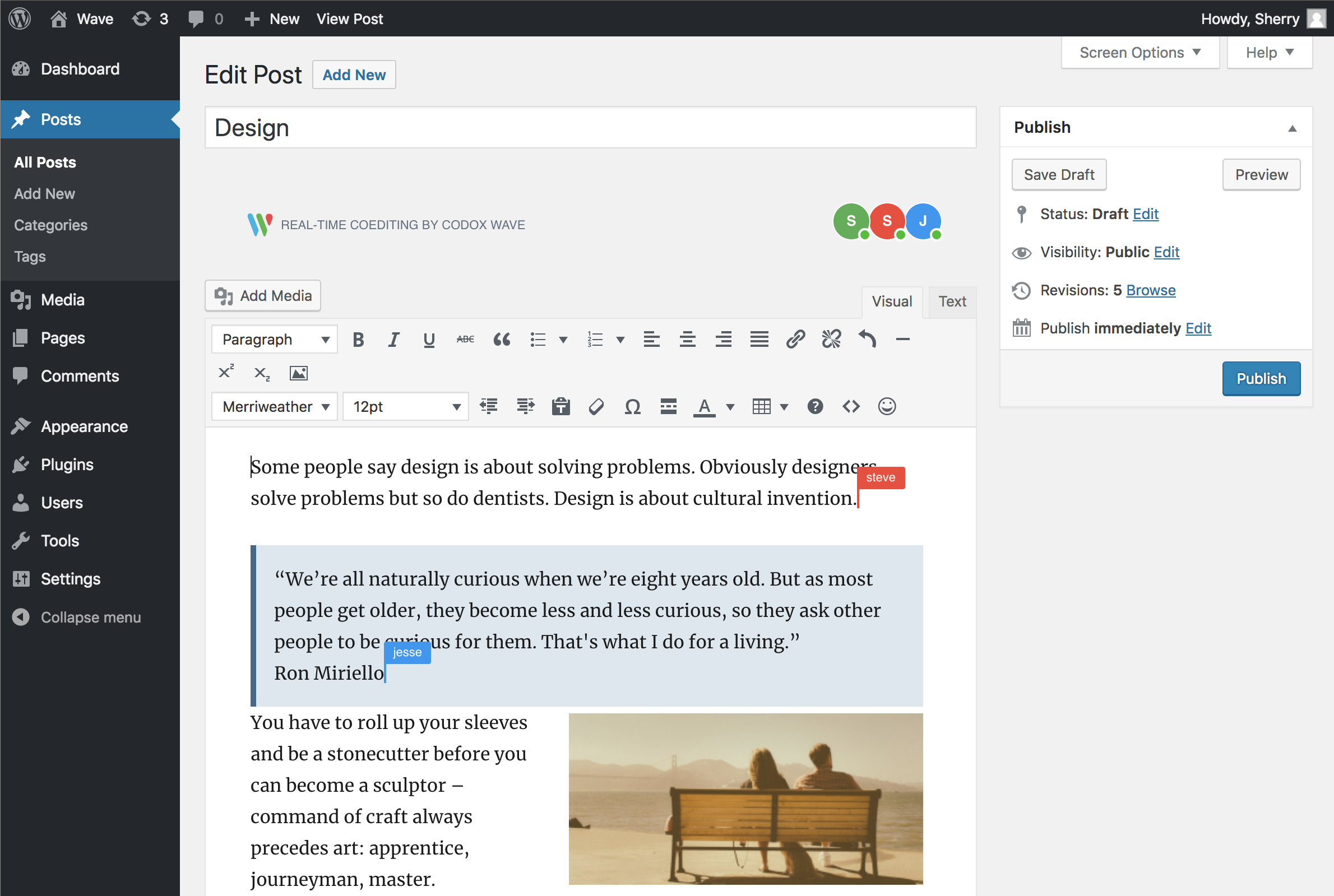The width and height of the screenshot is (1334, 896).
Task: Click the Save Draft button
Action: click(1059, 175)
